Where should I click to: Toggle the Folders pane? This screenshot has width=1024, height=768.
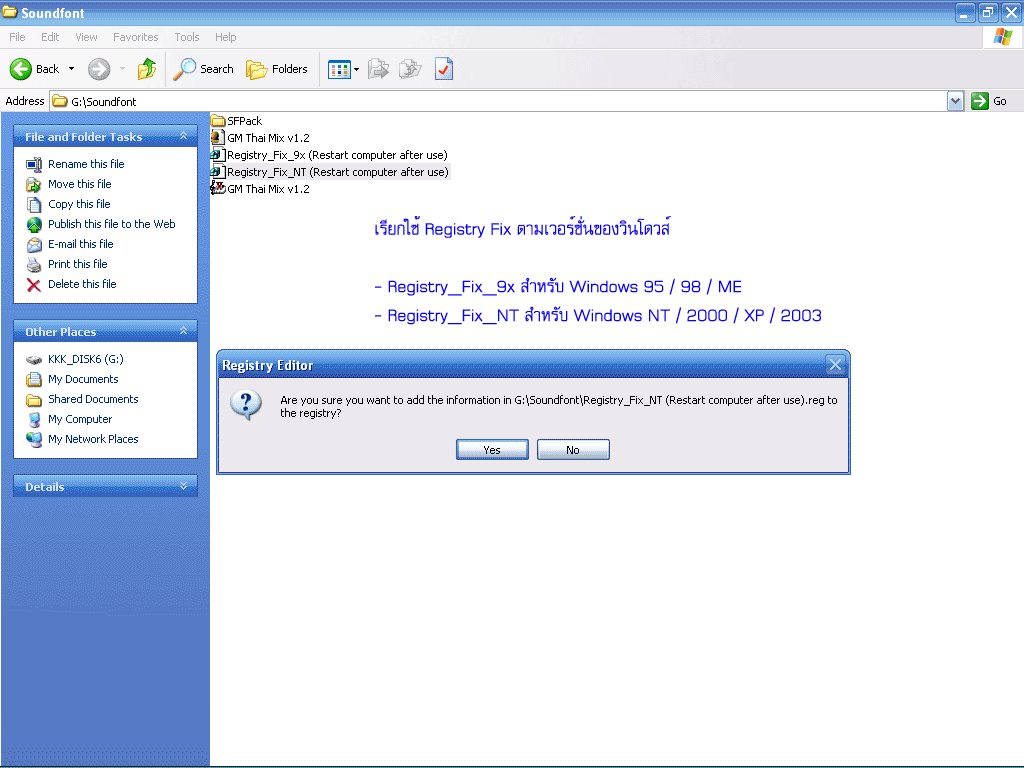pos(277,69)
